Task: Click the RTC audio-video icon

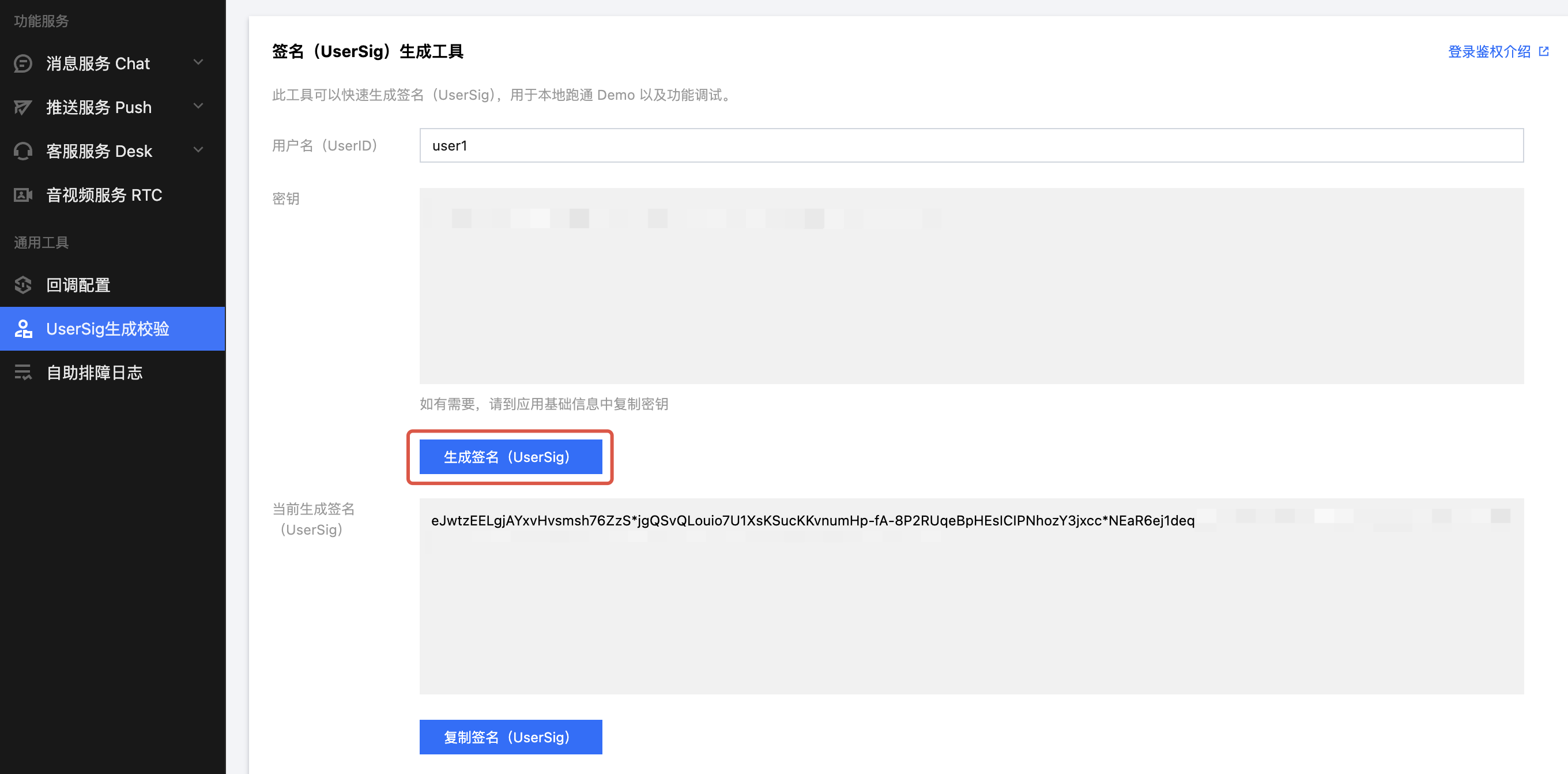Action: pyautogui.click(x=23, y=195)
